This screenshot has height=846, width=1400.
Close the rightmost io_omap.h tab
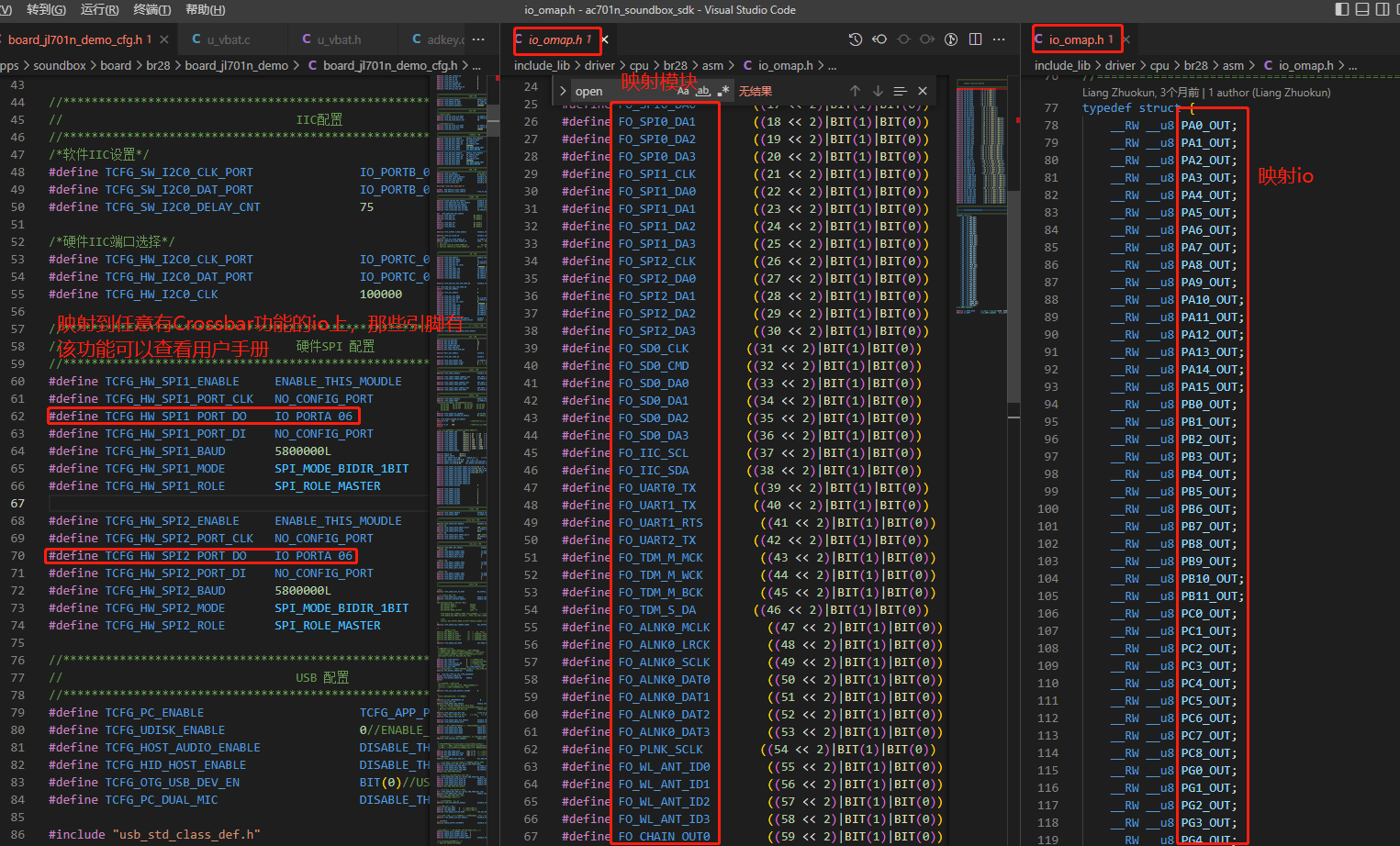(x=1126, y=39)
